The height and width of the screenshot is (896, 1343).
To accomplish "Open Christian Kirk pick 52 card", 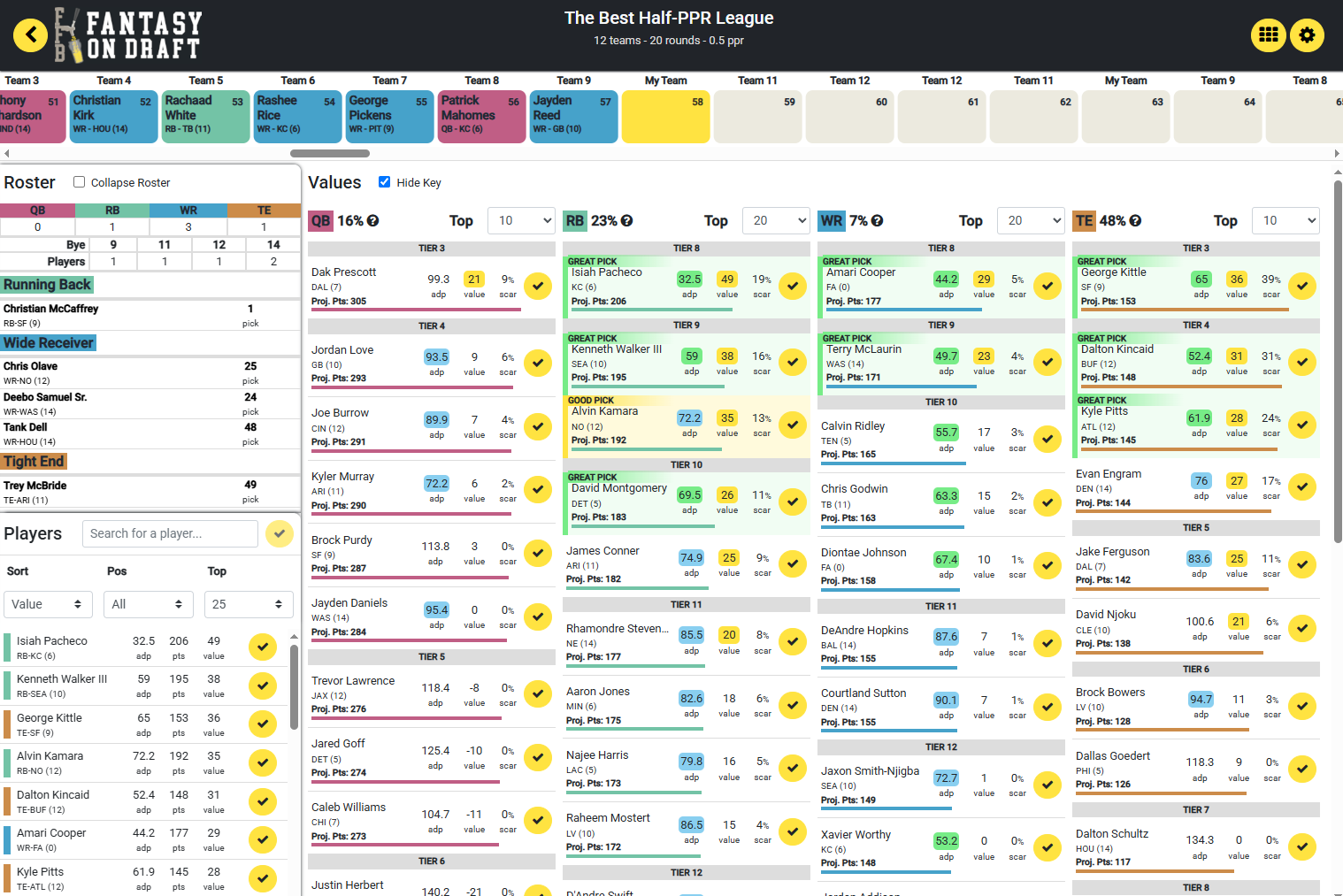I will [x=114, y=117].
